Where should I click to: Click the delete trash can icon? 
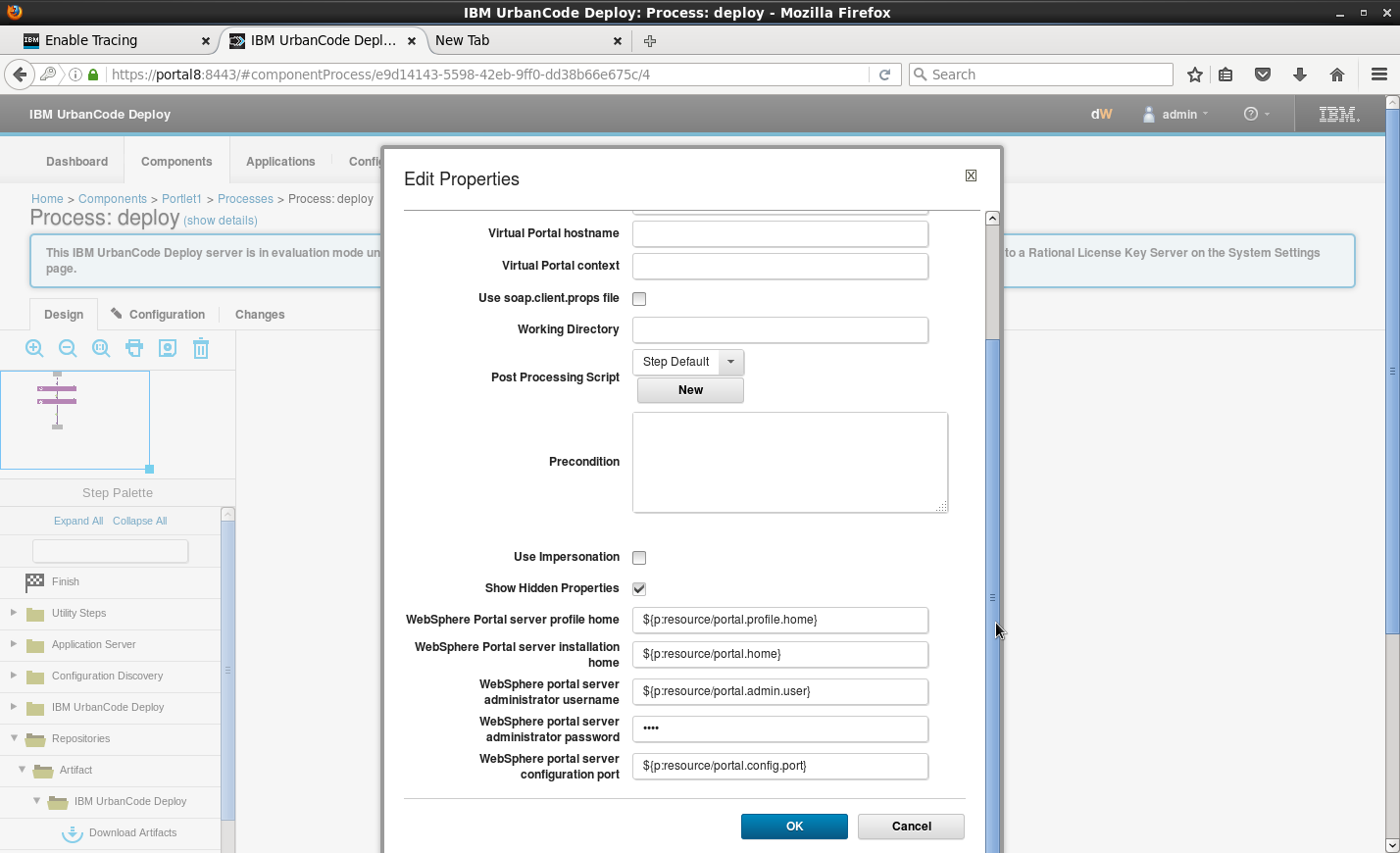pos(201,348)
